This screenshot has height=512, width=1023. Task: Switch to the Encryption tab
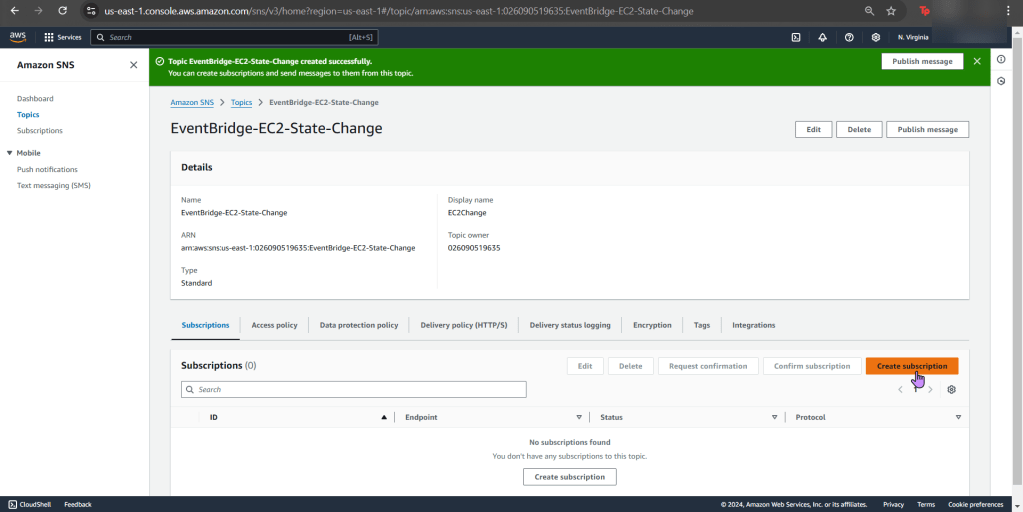tap(652, 325)
